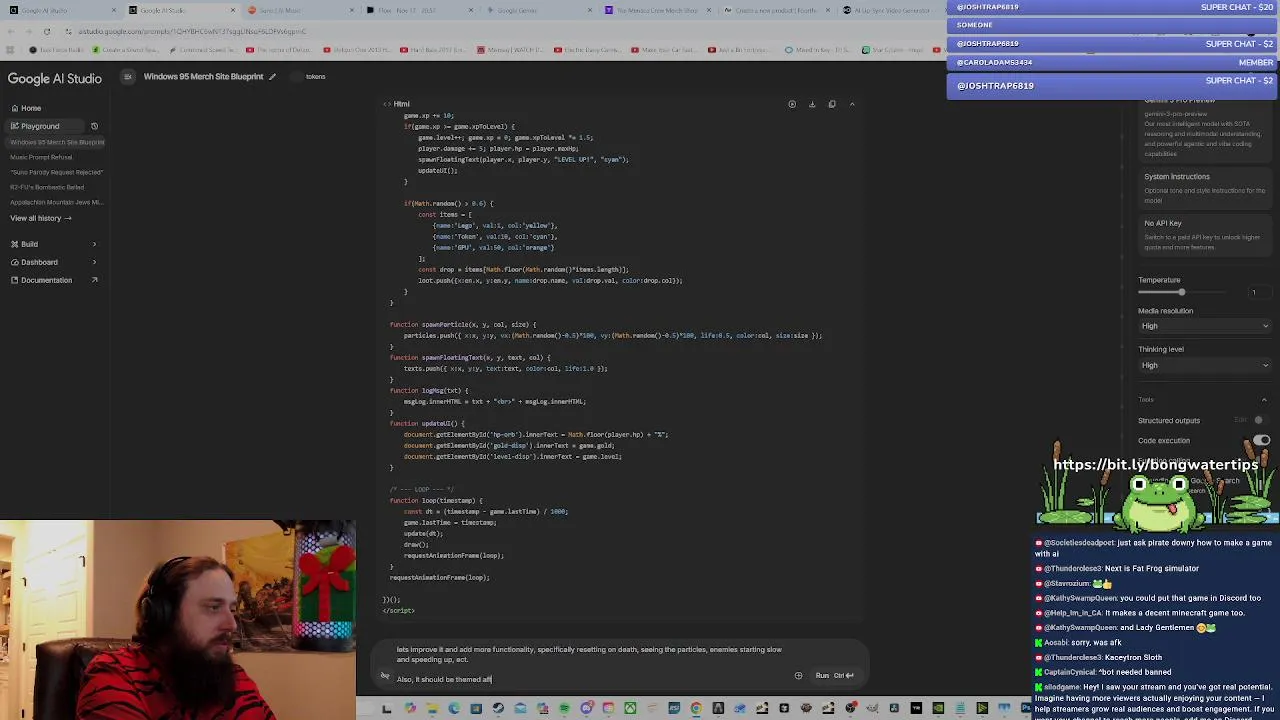Edit the prompt title with the pencil icon
The width and height of the screenshot is (1280, 720).
(272, 77)
